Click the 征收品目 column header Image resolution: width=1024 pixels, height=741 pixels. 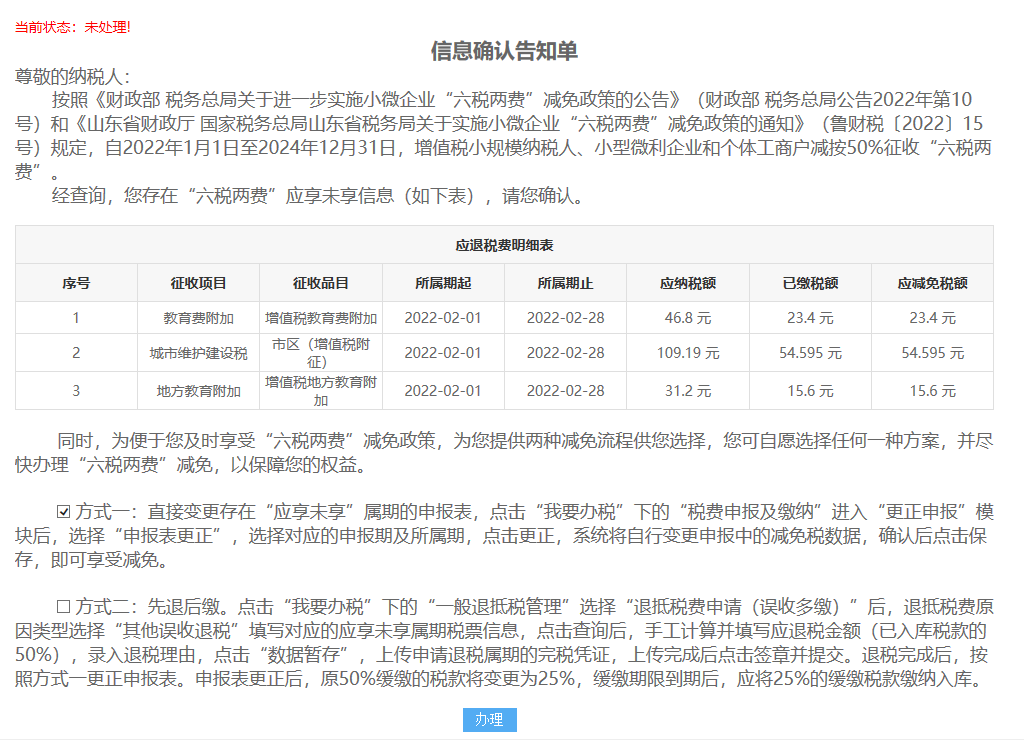321,283
